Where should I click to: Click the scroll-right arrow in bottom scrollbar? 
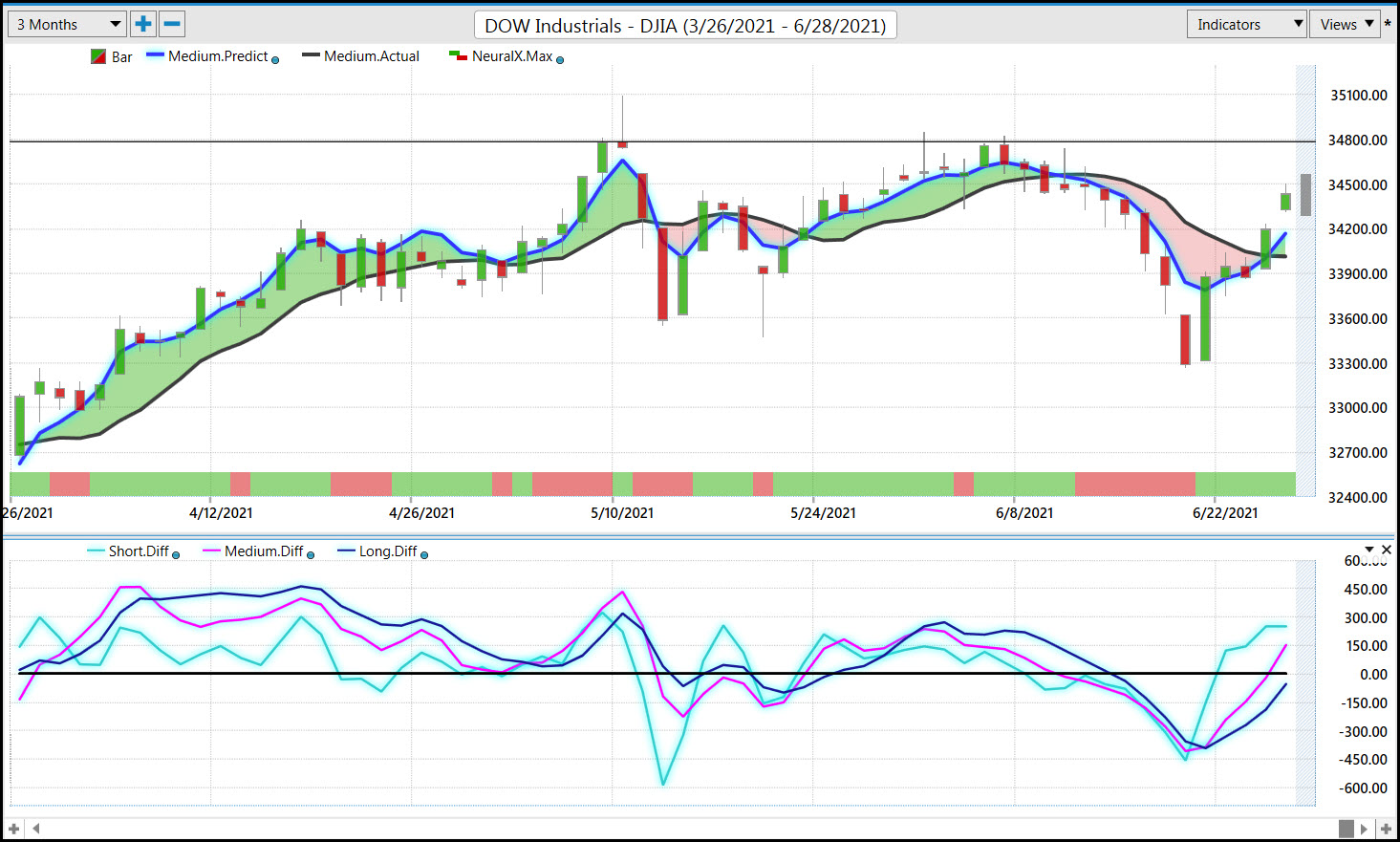pos(1364,829)
